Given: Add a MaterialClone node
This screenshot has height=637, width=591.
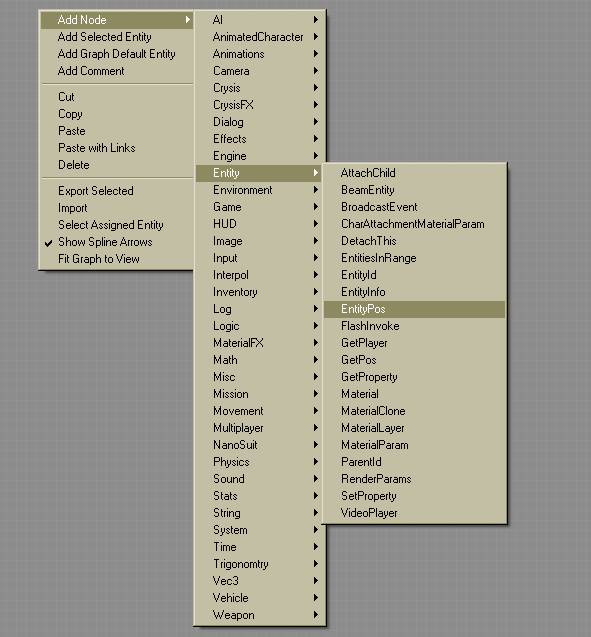Looking at the screenshot, I should pyautogui.click(x=414, y=411).
